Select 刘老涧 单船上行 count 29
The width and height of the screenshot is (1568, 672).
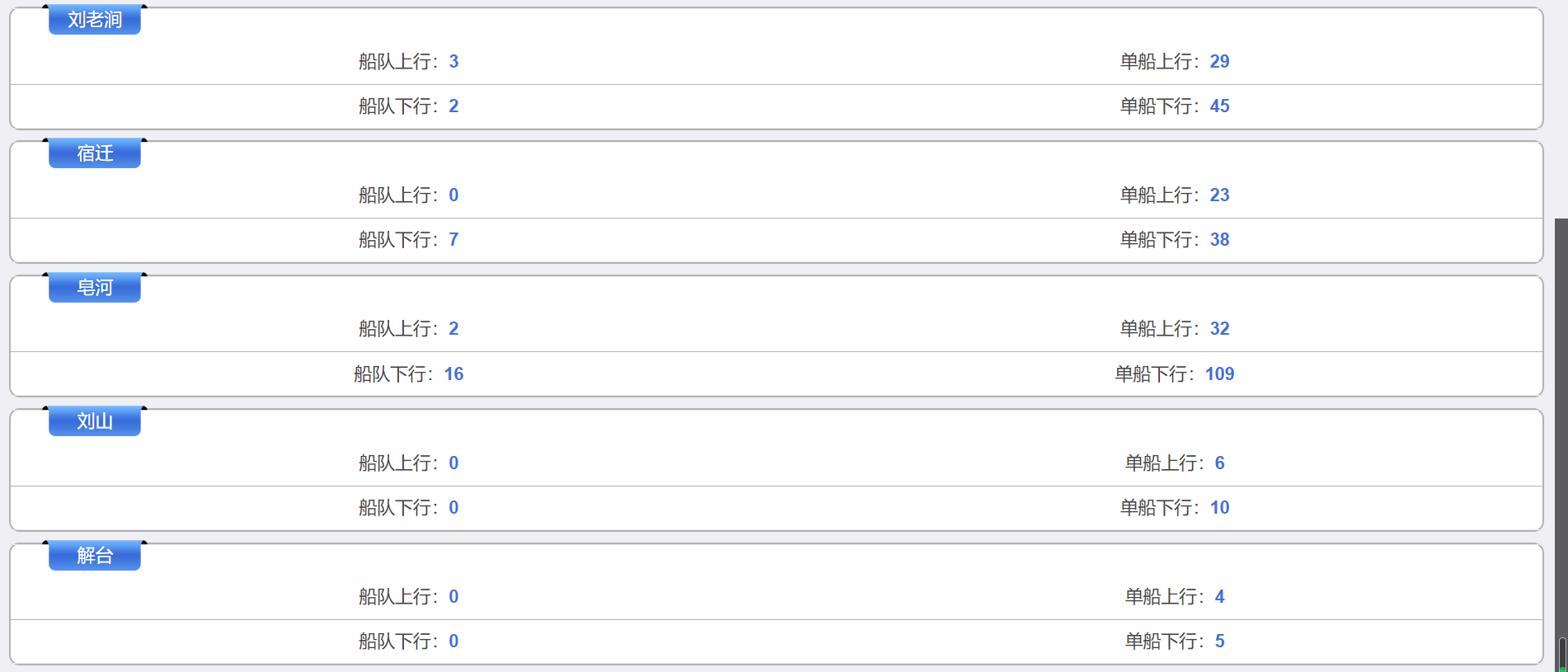1219,62
